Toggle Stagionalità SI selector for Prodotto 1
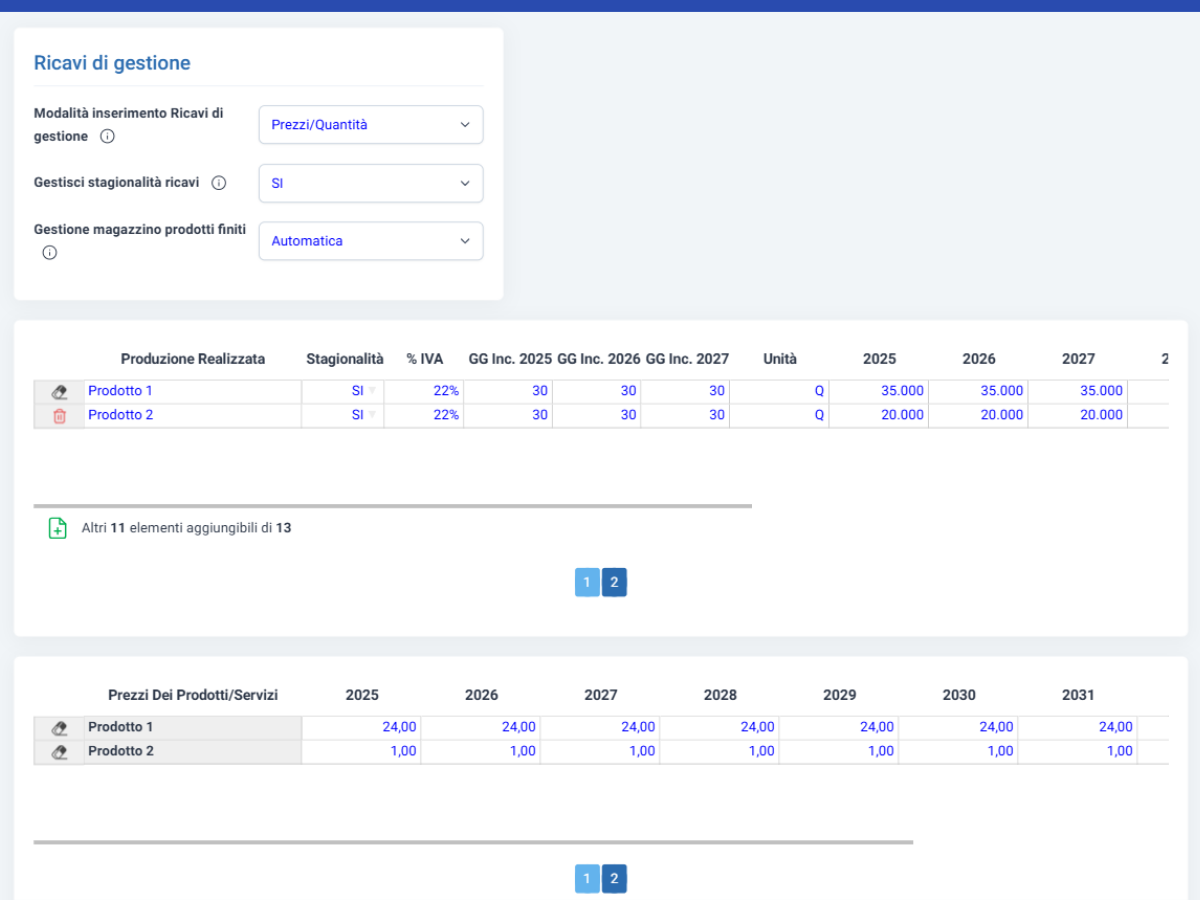This screenshot has width=1200, height=900. (x=343, y=391)
